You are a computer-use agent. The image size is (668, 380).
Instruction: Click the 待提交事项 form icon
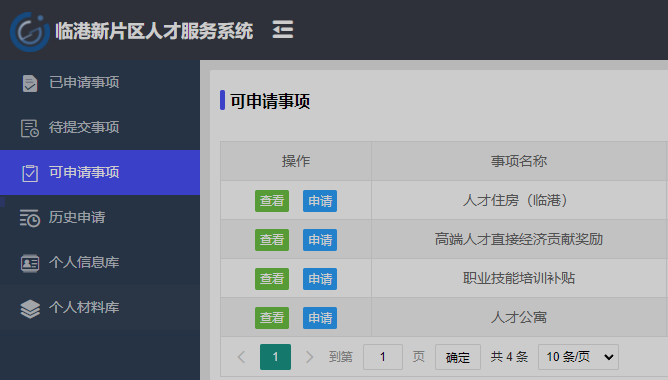point(30,128)
